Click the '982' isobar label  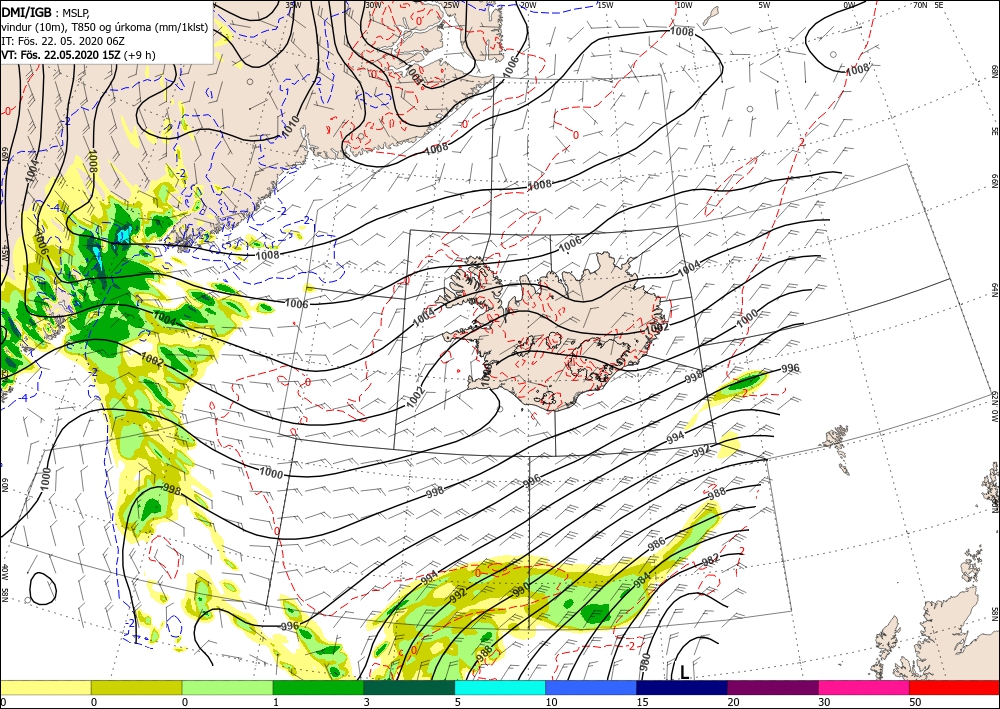point(710,560)
